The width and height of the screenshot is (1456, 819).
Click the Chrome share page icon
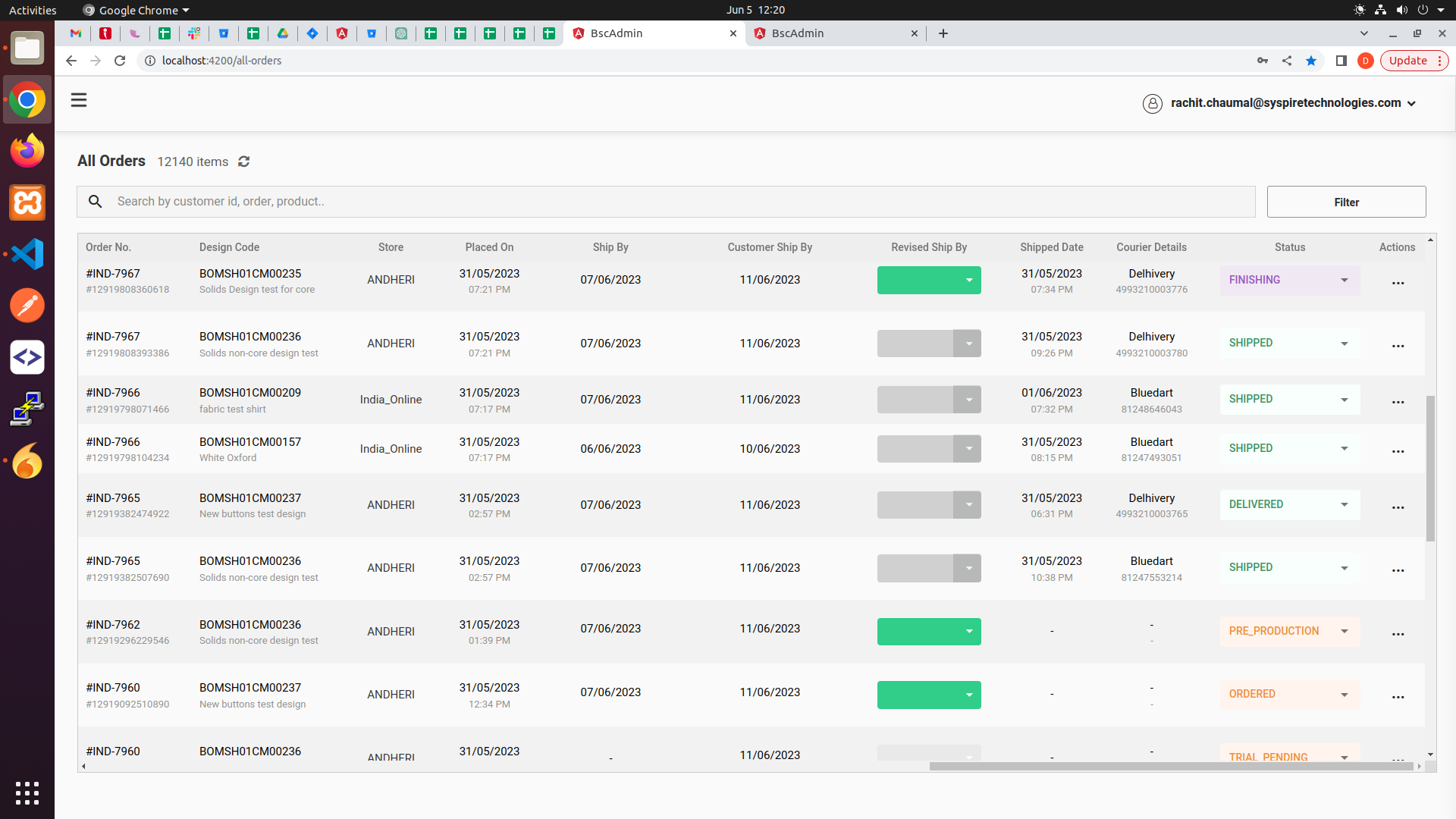tap(1287, 61)
